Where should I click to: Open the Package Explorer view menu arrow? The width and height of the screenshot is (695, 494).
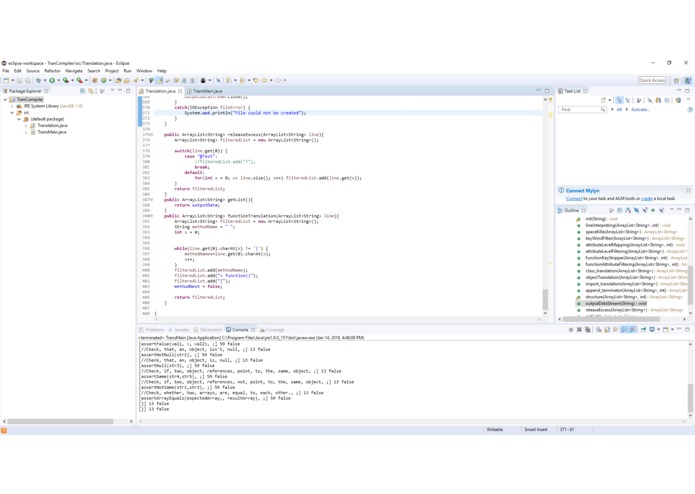[x=112, y=91]
